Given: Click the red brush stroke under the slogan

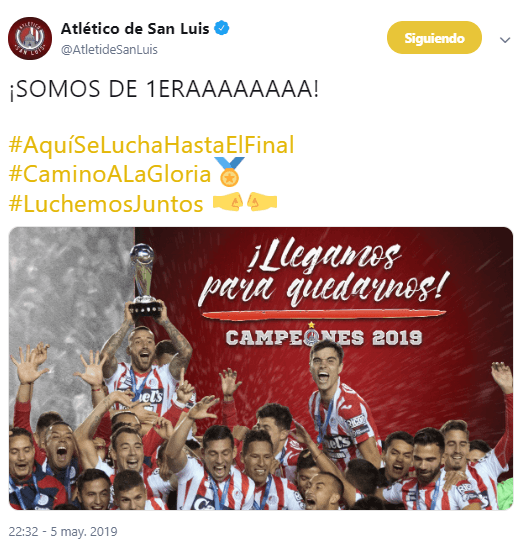Looking at the screenshot, I should pos(324,315).
